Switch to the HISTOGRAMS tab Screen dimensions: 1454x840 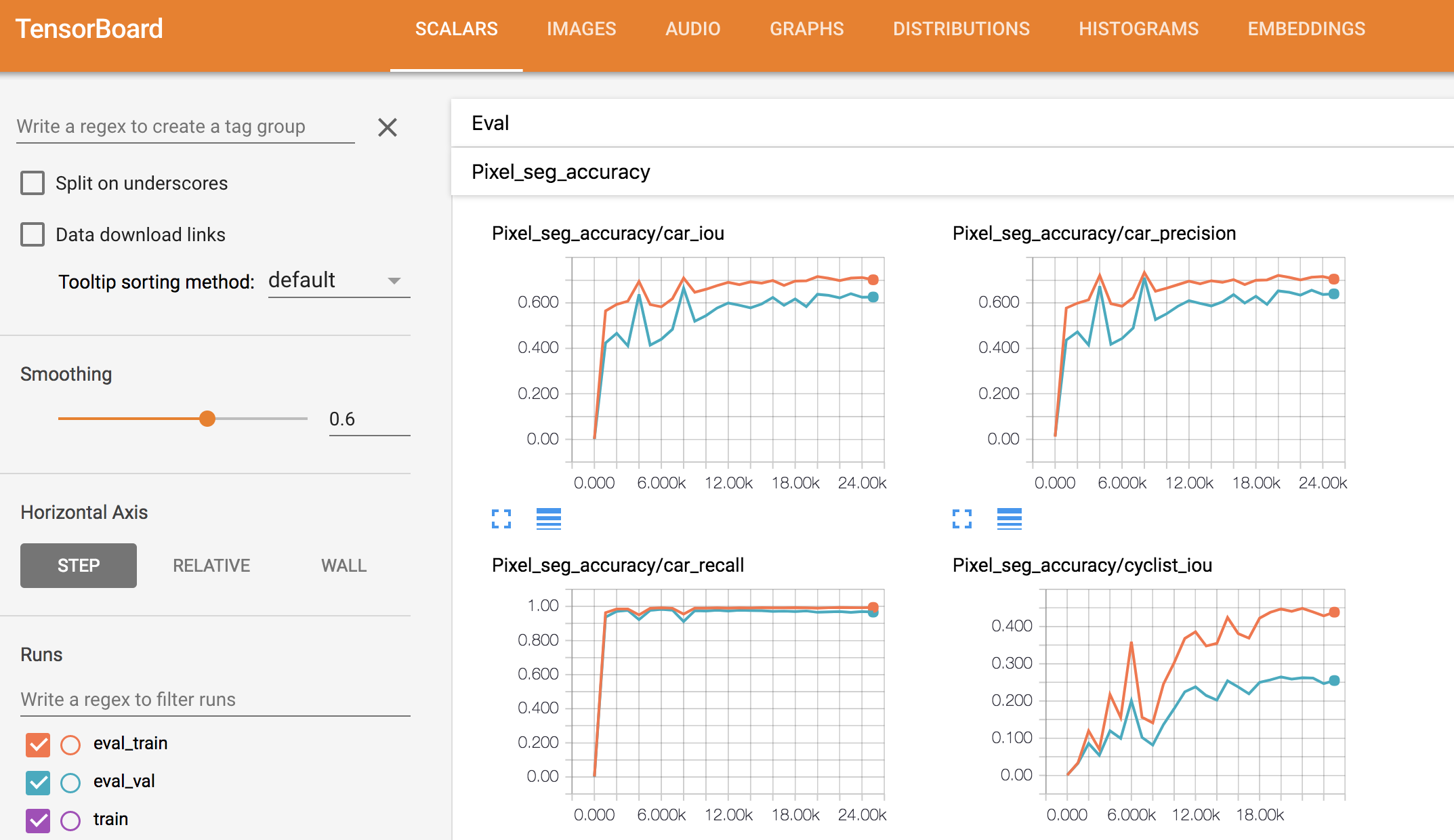click(x=1138, y=29)
